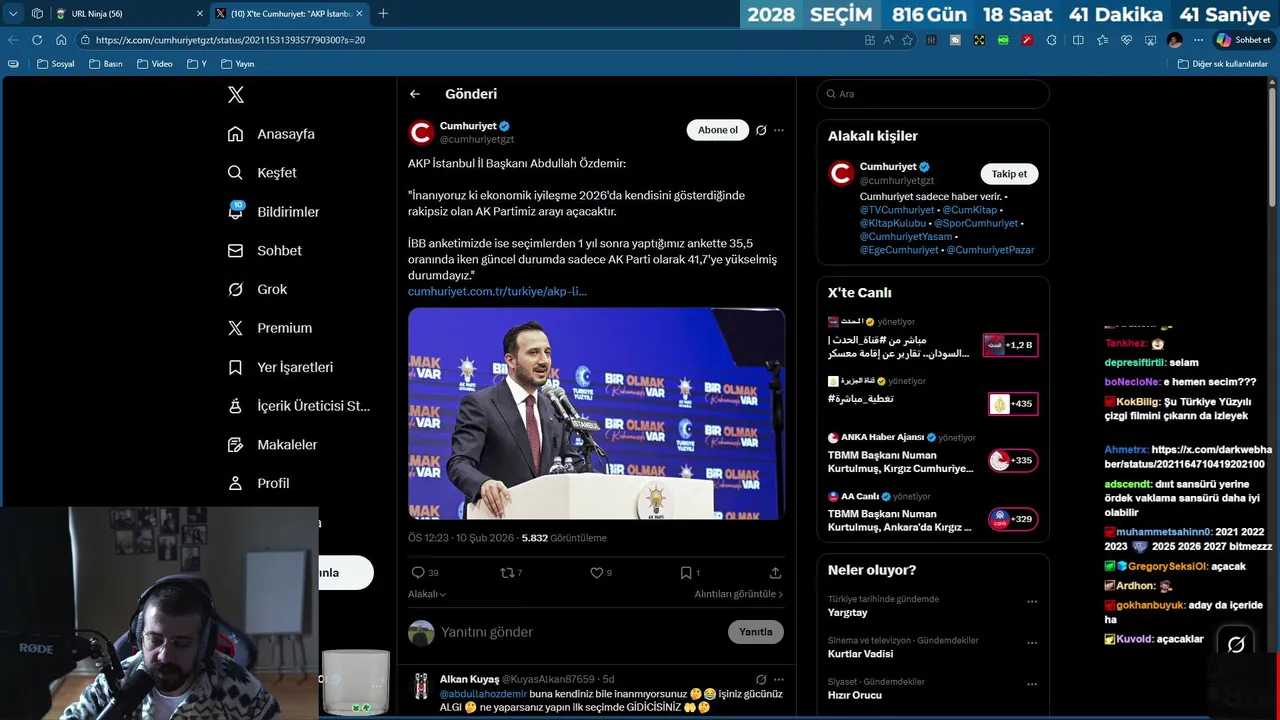Open the cumhuriyet.com.tr article link
This screenshot has height=720, width=1280.
point(497,291)
